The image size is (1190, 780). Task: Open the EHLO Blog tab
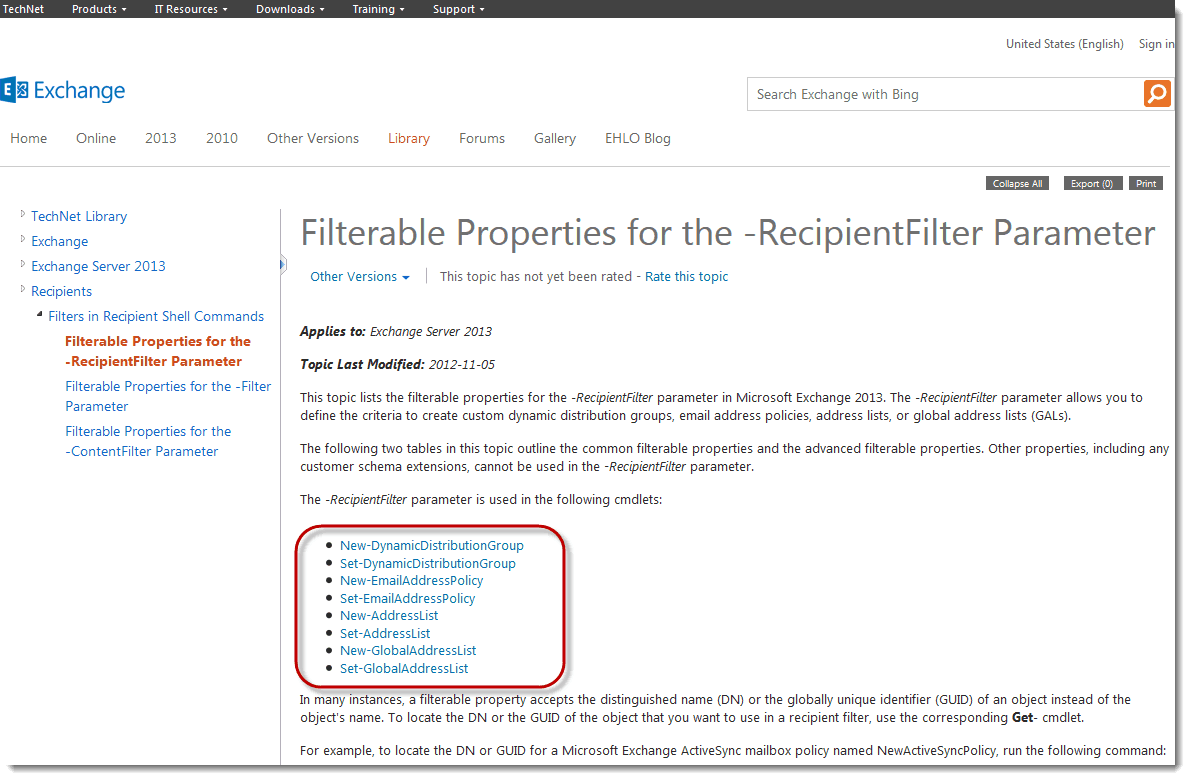click(638, 138)
